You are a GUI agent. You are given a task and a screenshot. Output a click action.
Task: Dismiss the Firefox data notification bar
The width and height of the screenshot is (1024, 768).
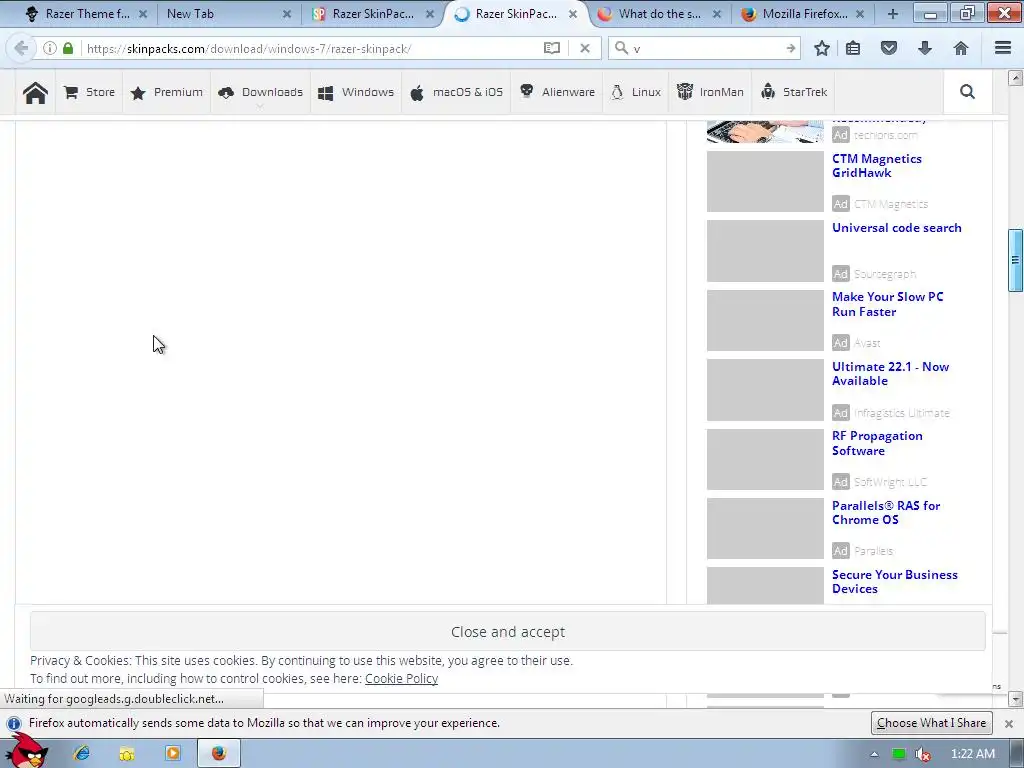(x=1008, y=724)
